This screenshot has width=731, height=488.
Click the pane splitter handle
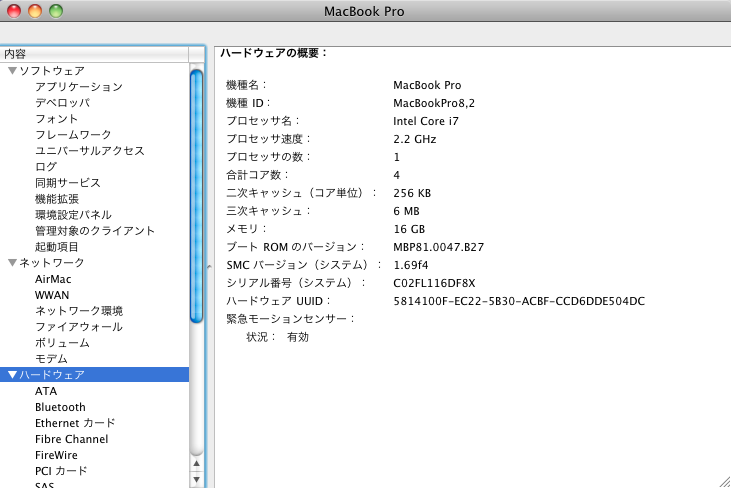point(209,267)
